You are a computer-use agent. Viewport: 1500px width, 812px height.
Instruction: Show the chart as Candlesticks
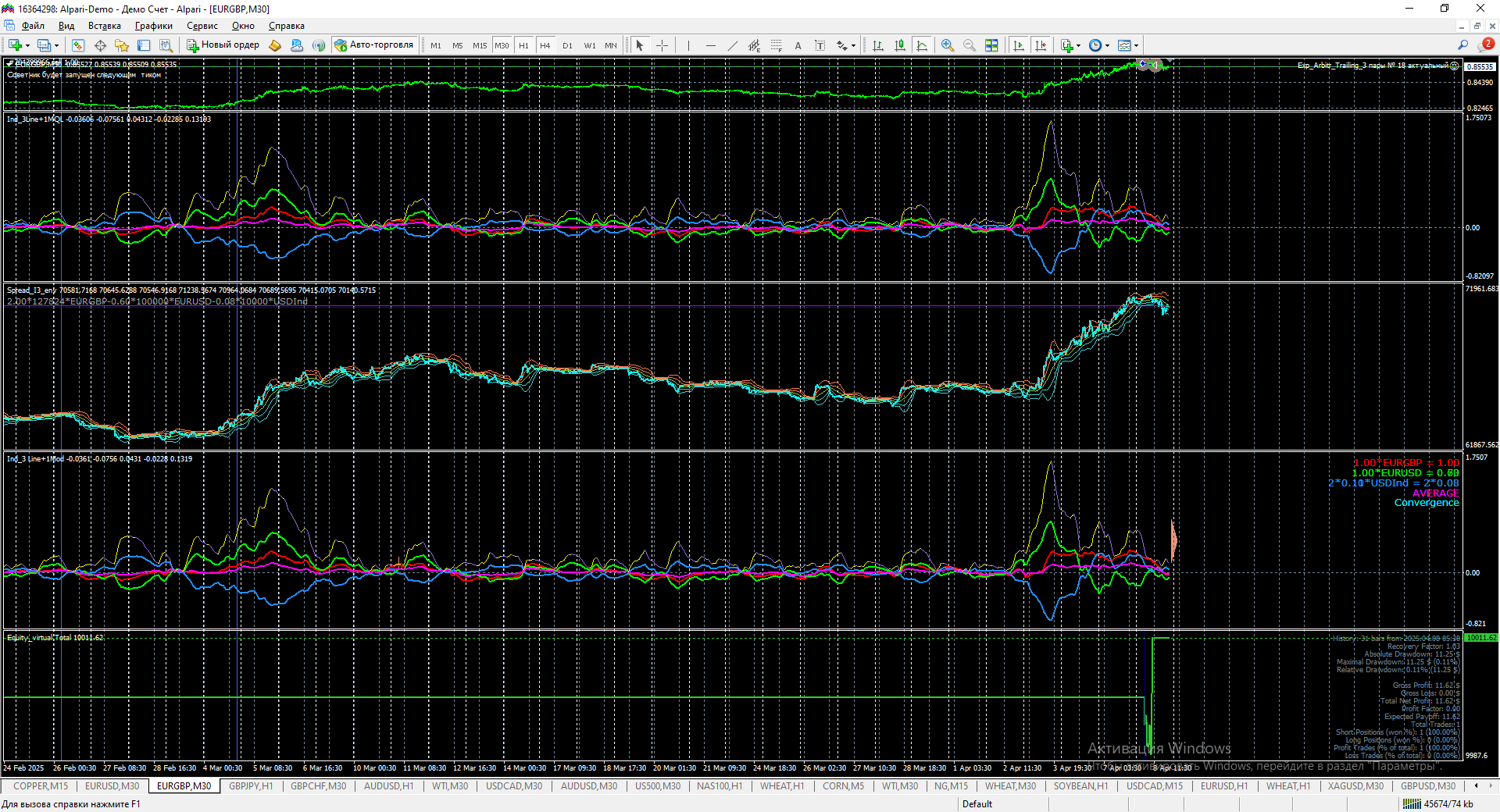pyautogui.click(x=900, y=45)
